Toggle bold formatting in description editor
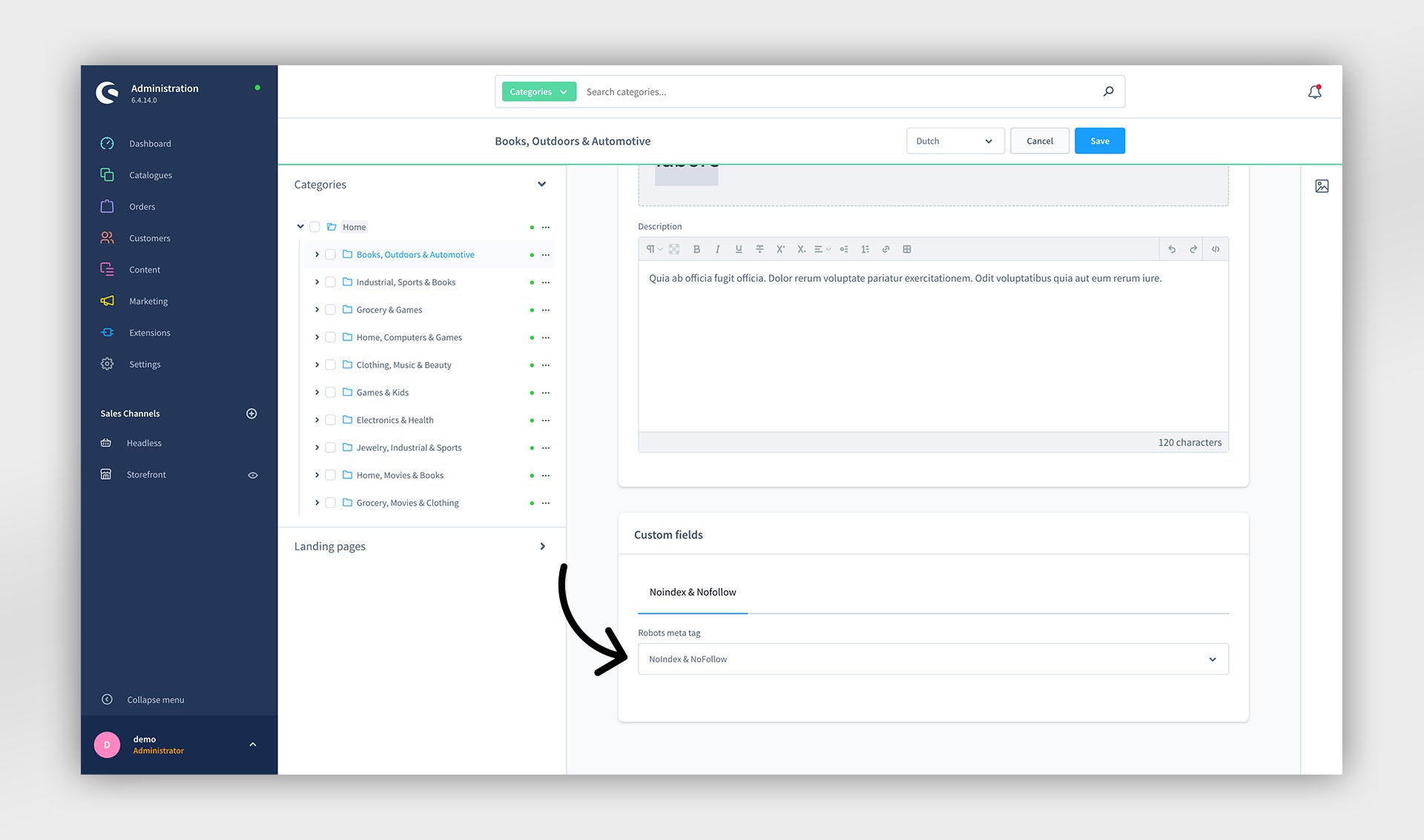 [x=696, y=249]
